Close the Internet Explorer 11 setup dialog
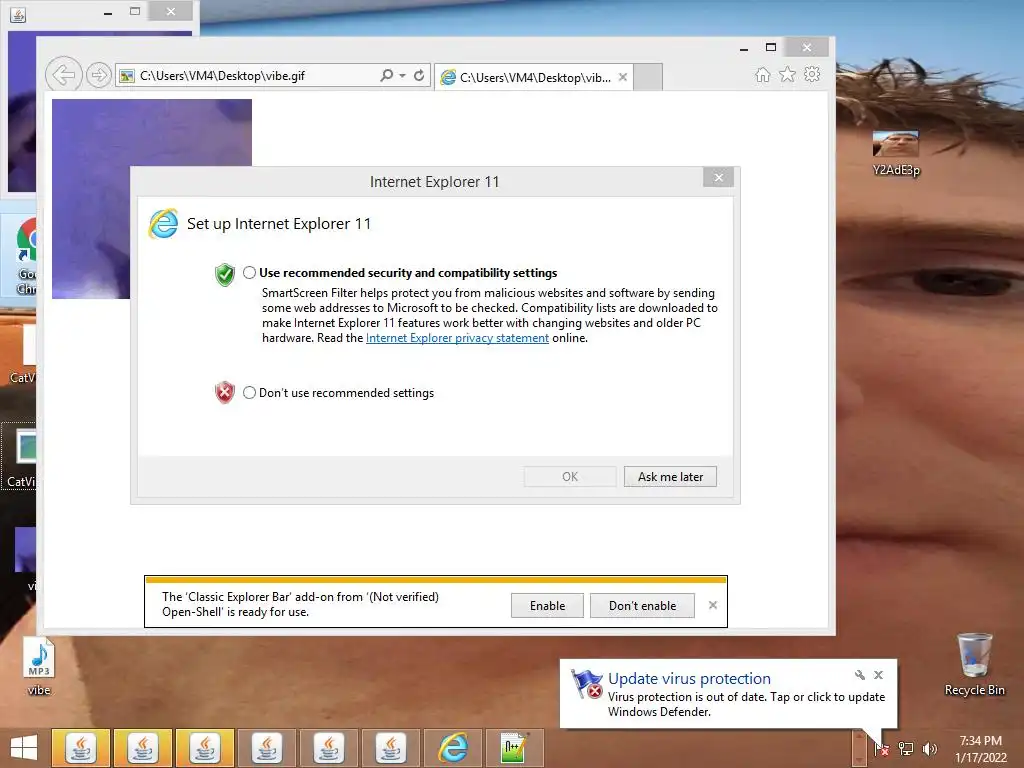The height and width of the screenshot is (768, 1024). [718, 178]
